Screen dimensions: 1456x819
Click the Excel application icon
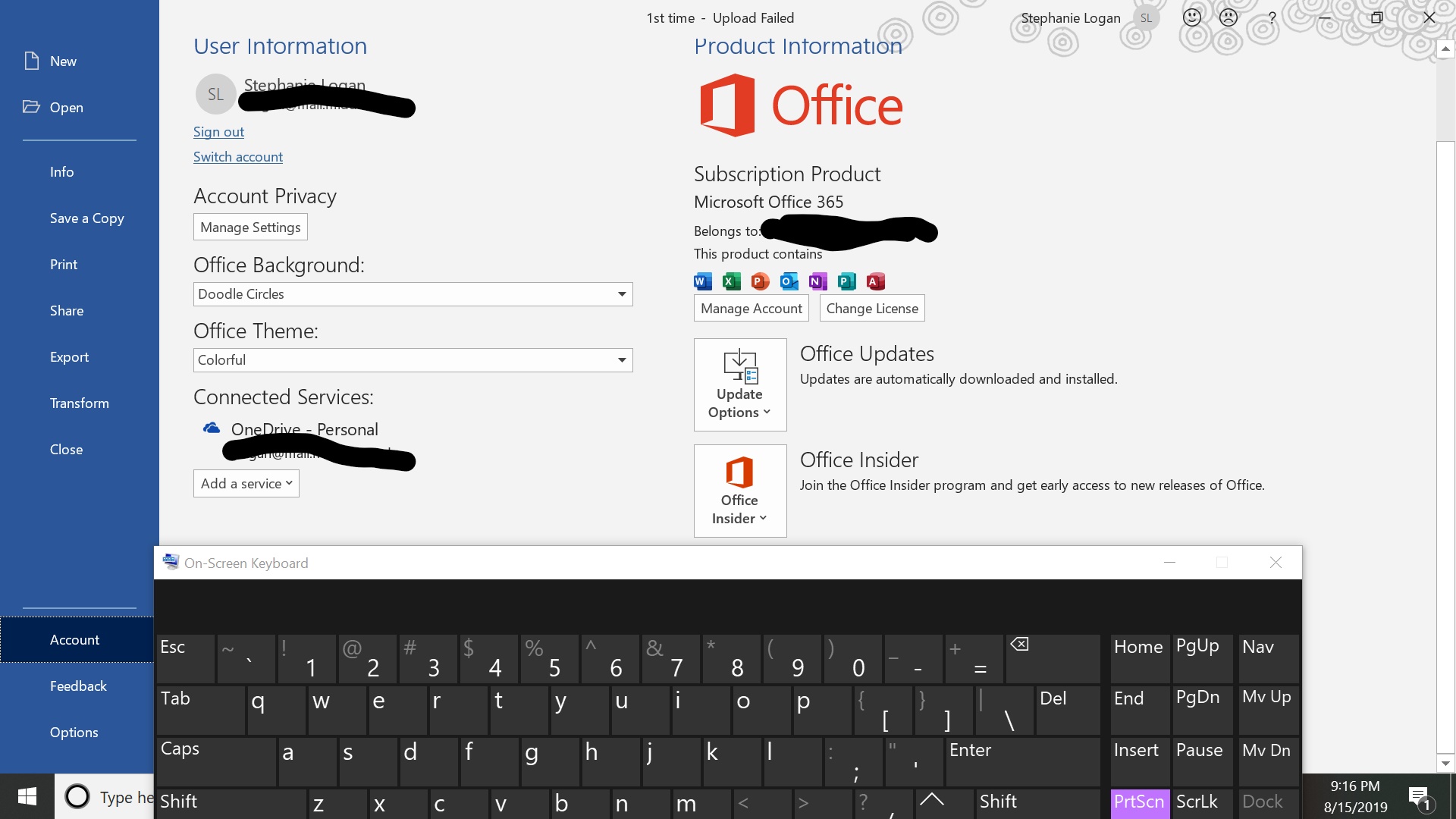730,281
